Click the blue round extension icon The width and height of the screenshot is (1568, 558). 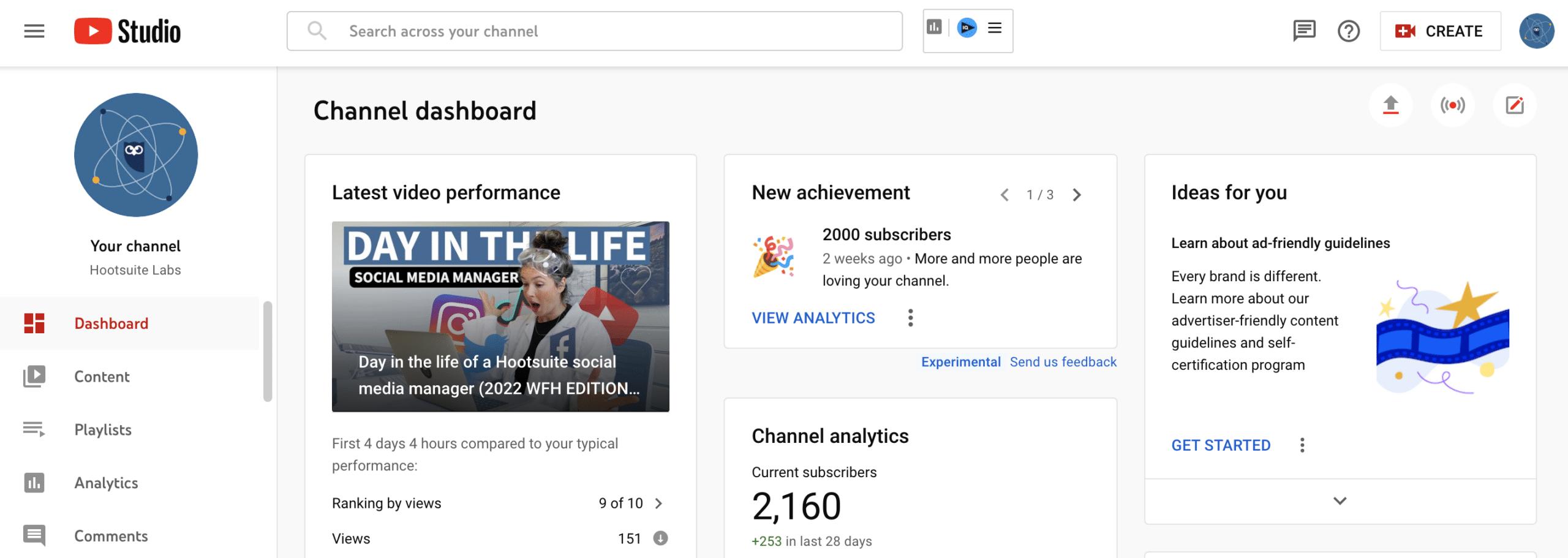click(967, 28)
